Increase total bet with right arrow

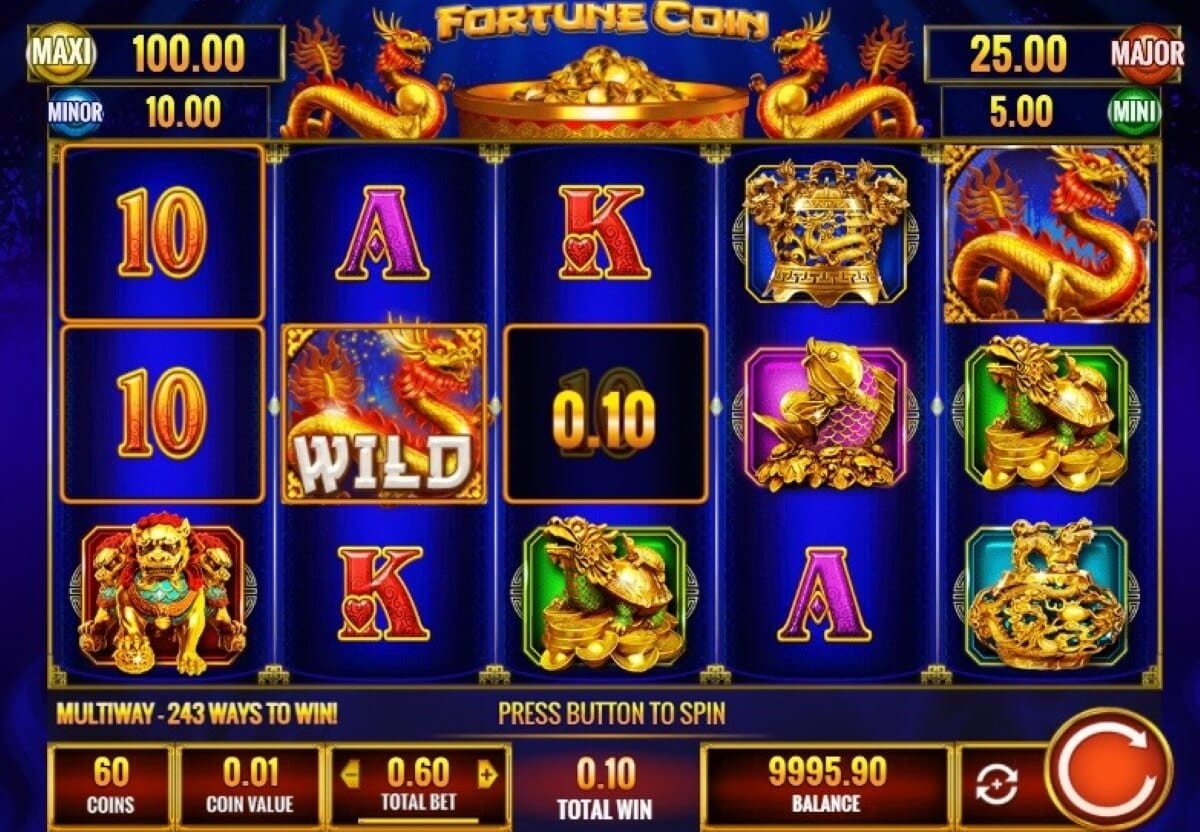coord(487,774)
